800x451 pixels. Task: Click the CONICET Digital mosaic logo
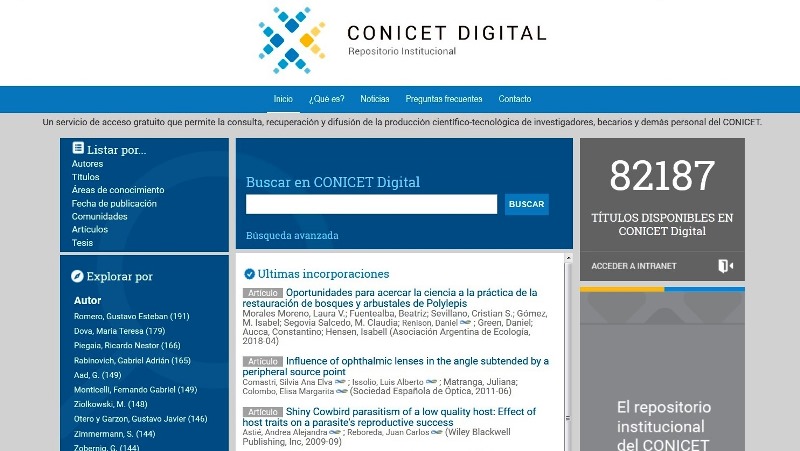tap(291, 40)
